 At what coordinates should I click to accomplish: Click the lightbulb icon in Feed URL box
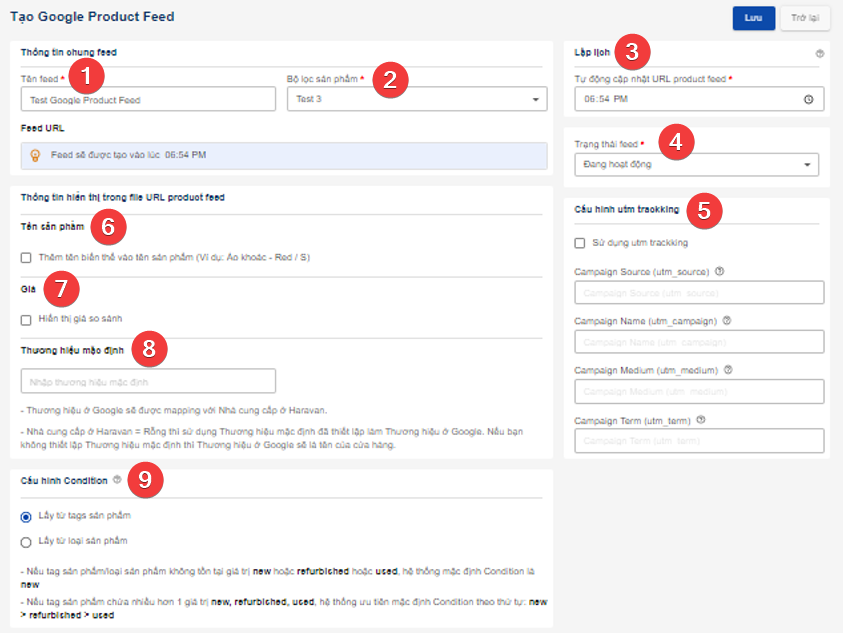[35, 155]
